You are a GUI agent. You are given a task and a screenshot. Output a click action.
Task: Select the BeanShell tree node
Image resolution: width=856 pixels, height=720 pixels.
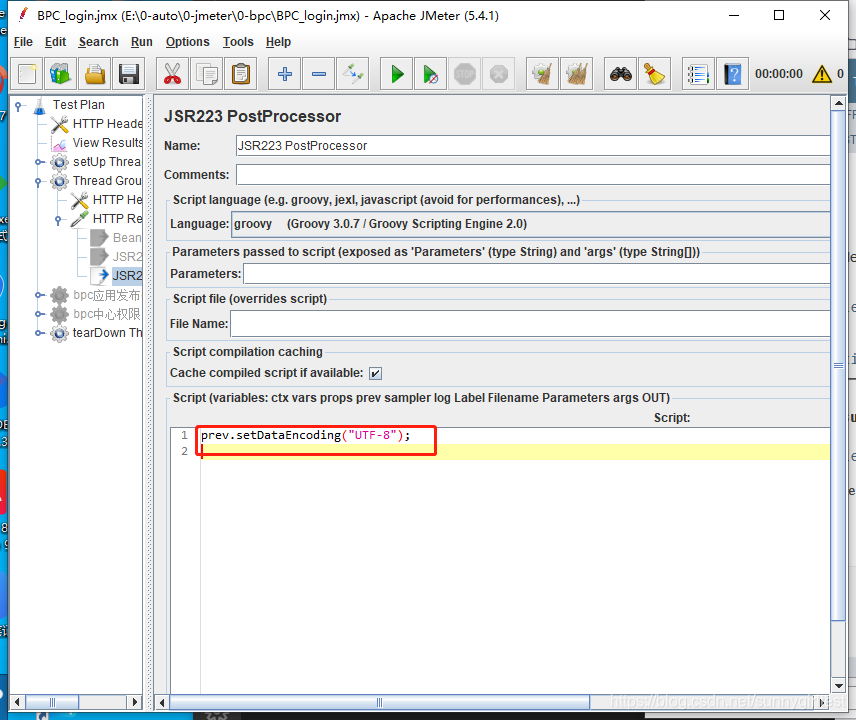[x=127, y=237]
